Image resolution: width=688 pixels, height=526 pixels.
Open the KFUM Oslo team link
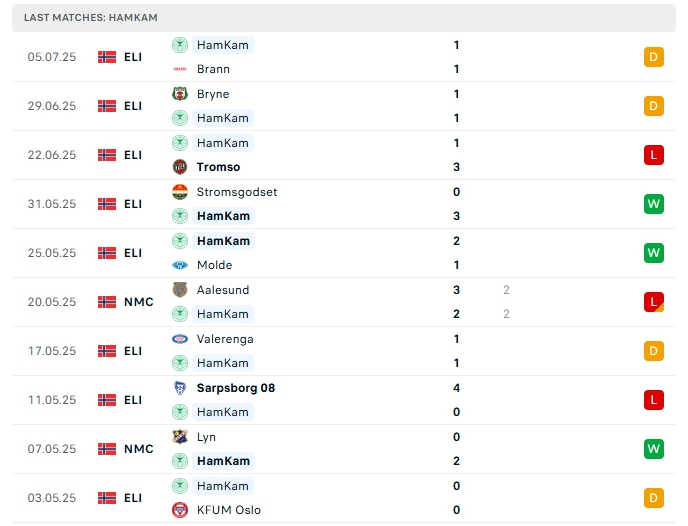228,510
